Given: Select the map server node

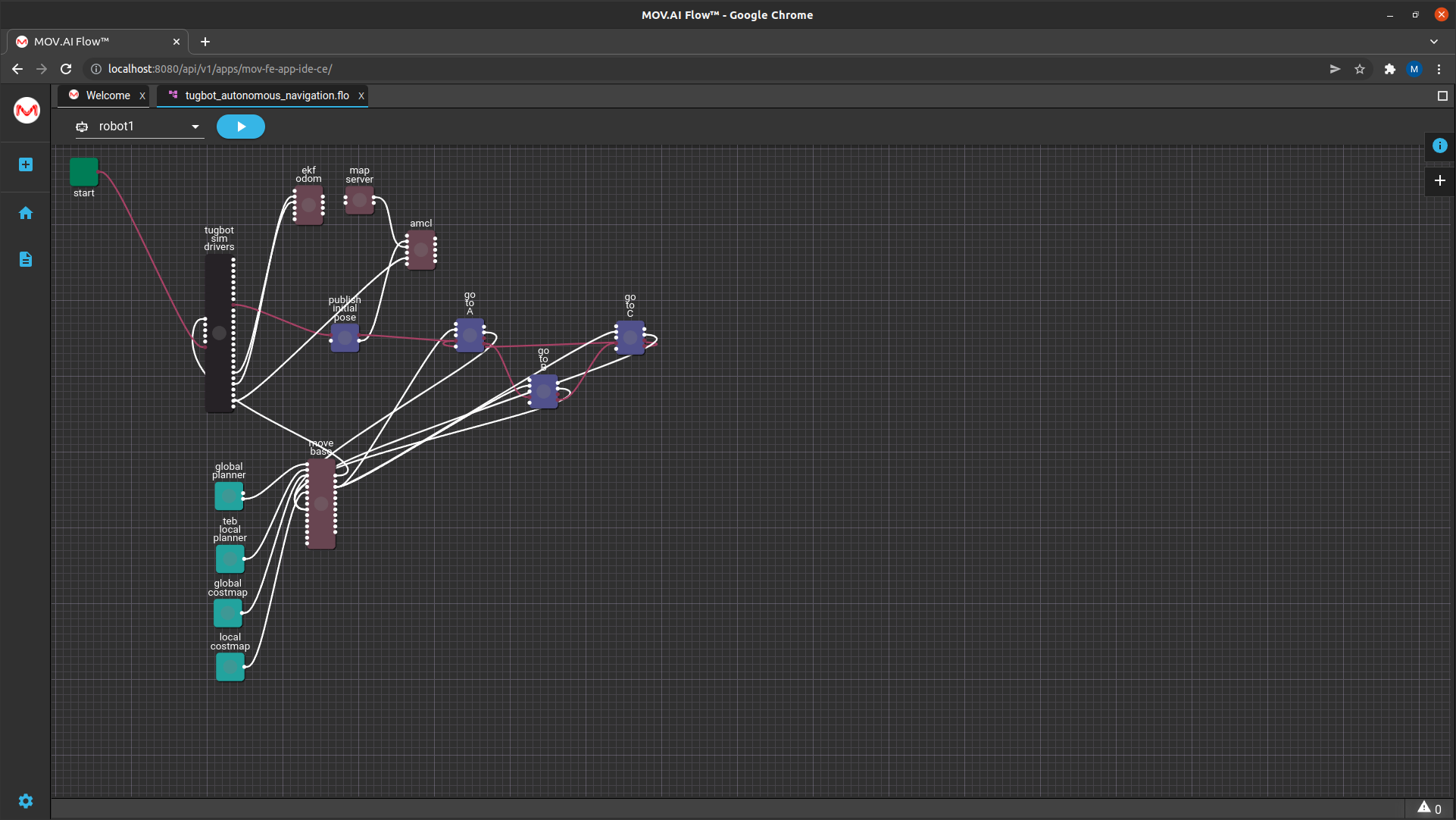Looking at the screenshot, I should tap(360, 201).
